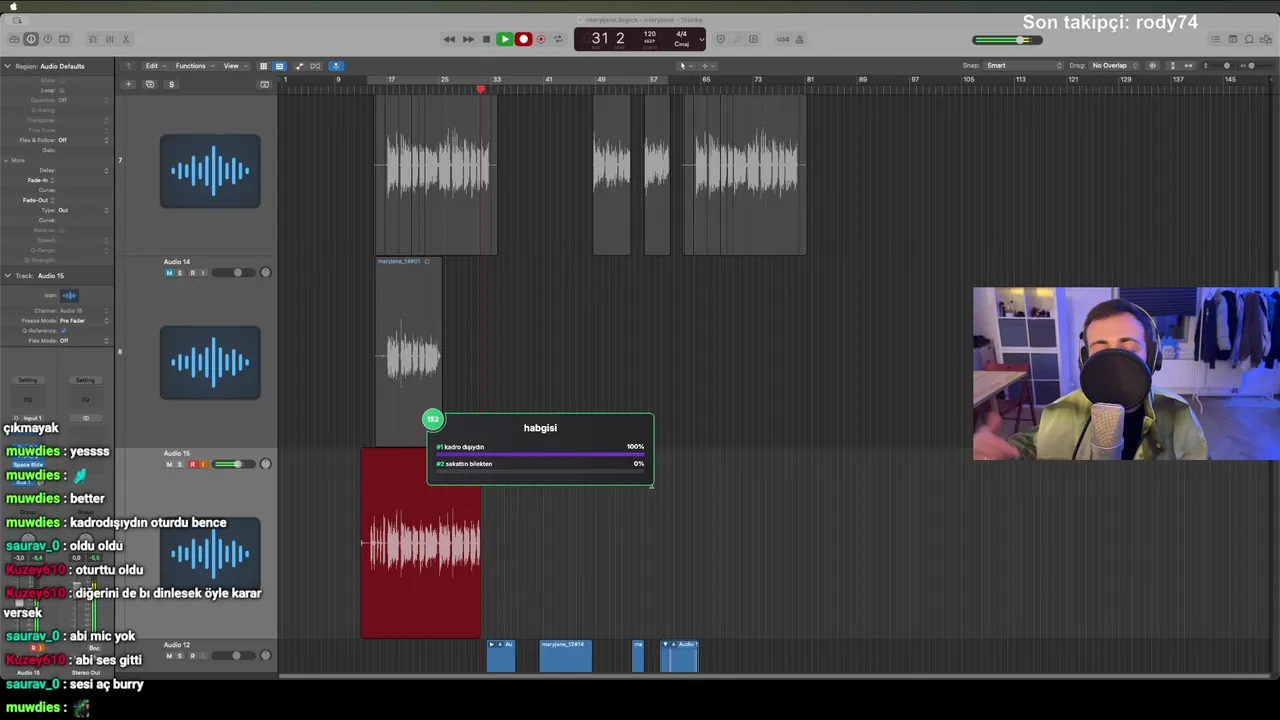1280x720 pixels.
Task: Open the Mixer sliders icon
Action: click(109, 39)
